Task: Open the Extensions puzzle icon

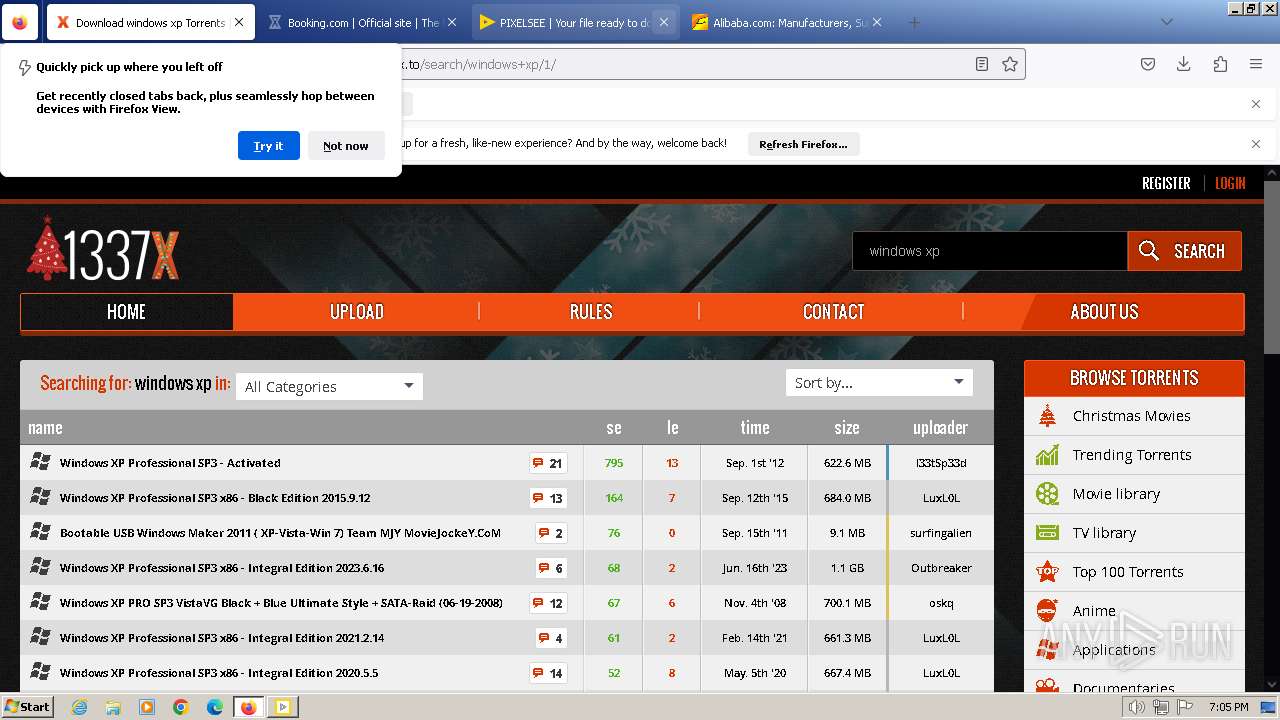Action: click(1220, 64)
